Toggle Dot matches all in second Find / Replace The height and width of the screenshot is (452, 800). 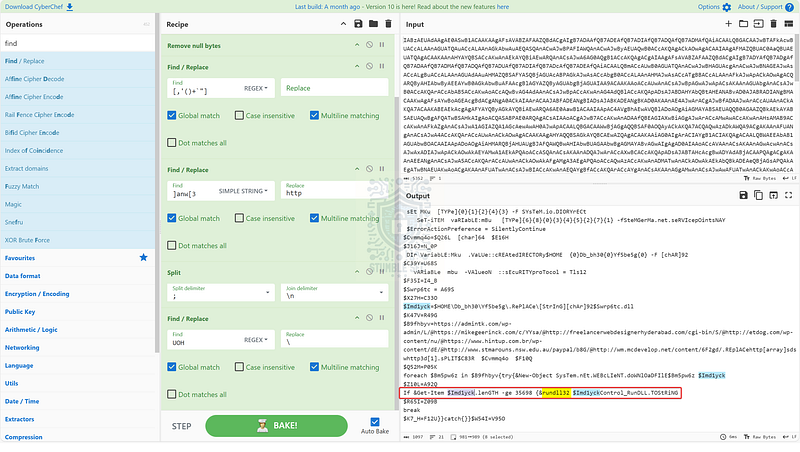pyautogui.click(x=172, y=245)
